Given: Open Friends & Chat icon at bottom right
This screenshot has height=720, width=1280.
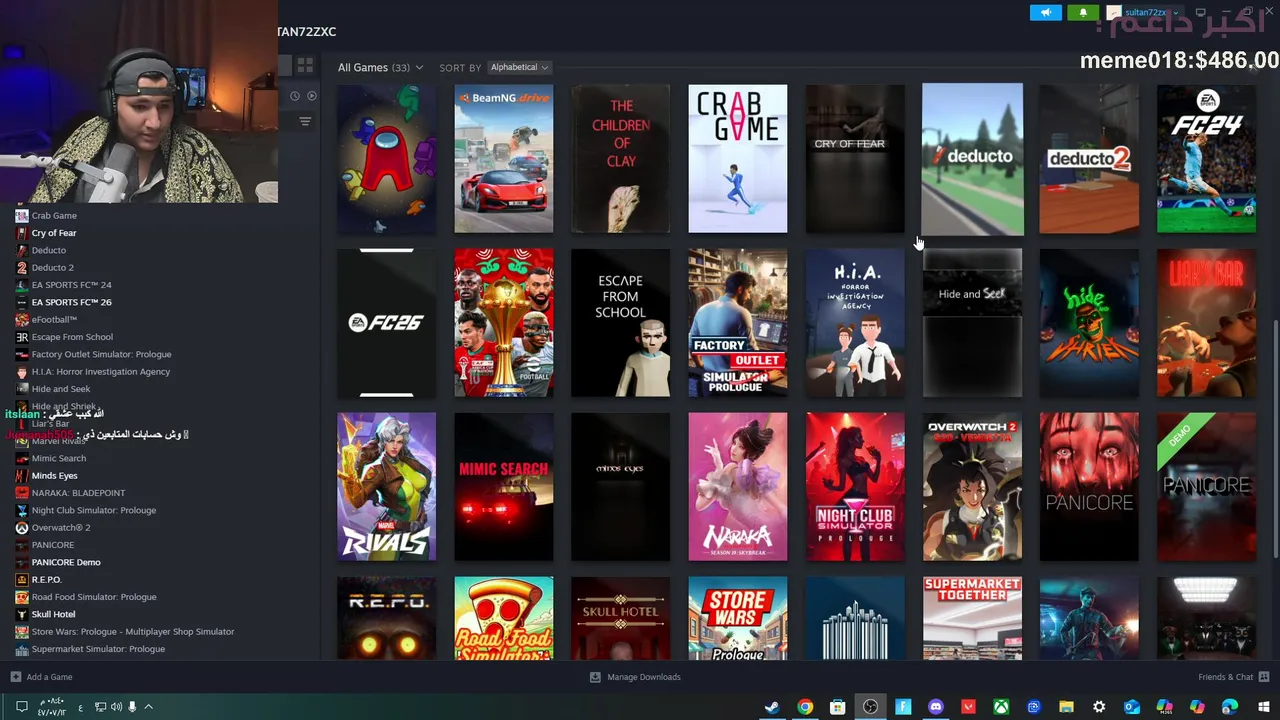Looking at the screenshot, I should click(x=1264, y=677).
